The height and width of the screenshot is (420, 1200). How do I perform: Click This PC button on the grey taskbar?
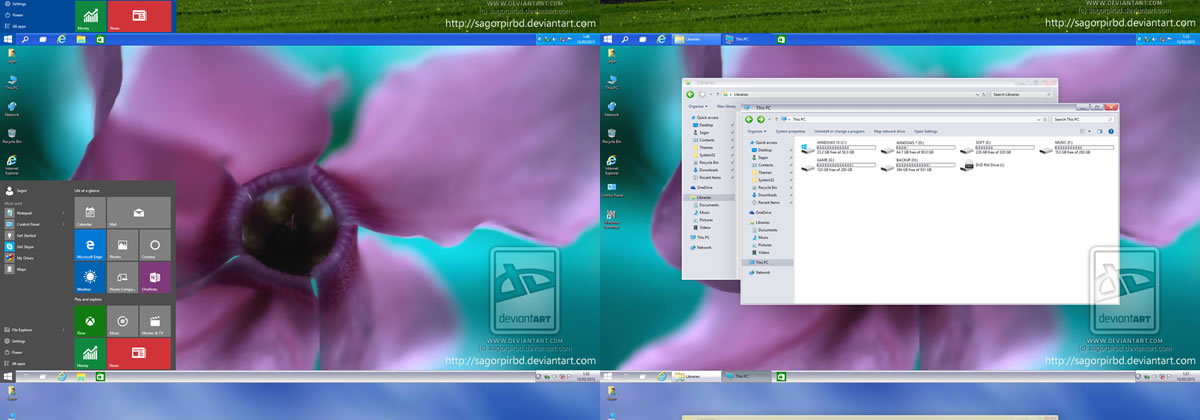coord(746,376)
